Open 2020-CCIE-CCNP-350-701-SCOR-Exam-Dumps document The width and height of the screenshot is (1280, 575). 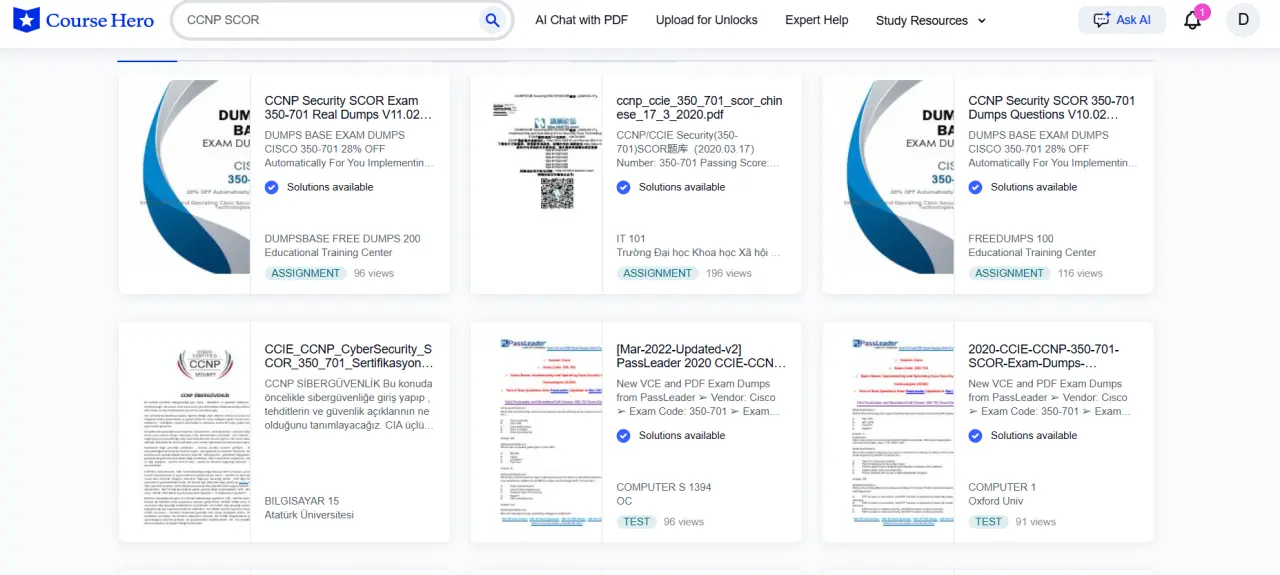click(x=1044, y=356)
